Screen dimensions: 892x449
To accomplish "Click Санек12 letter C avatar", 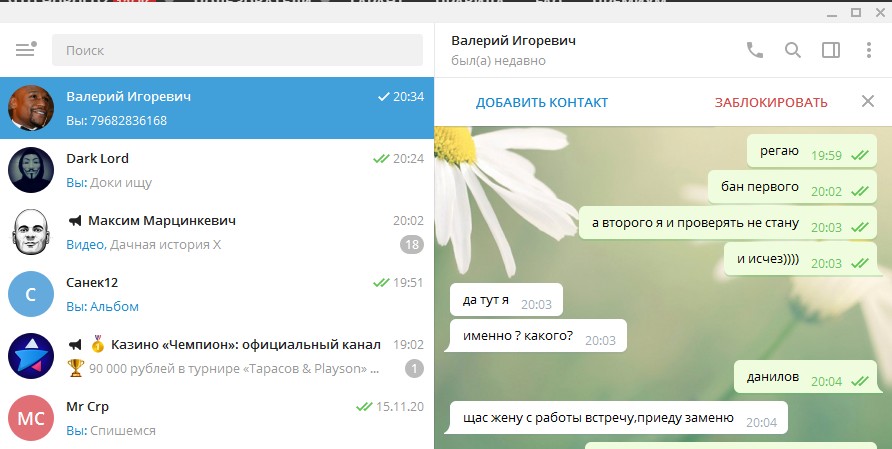I will click(31, 294).
